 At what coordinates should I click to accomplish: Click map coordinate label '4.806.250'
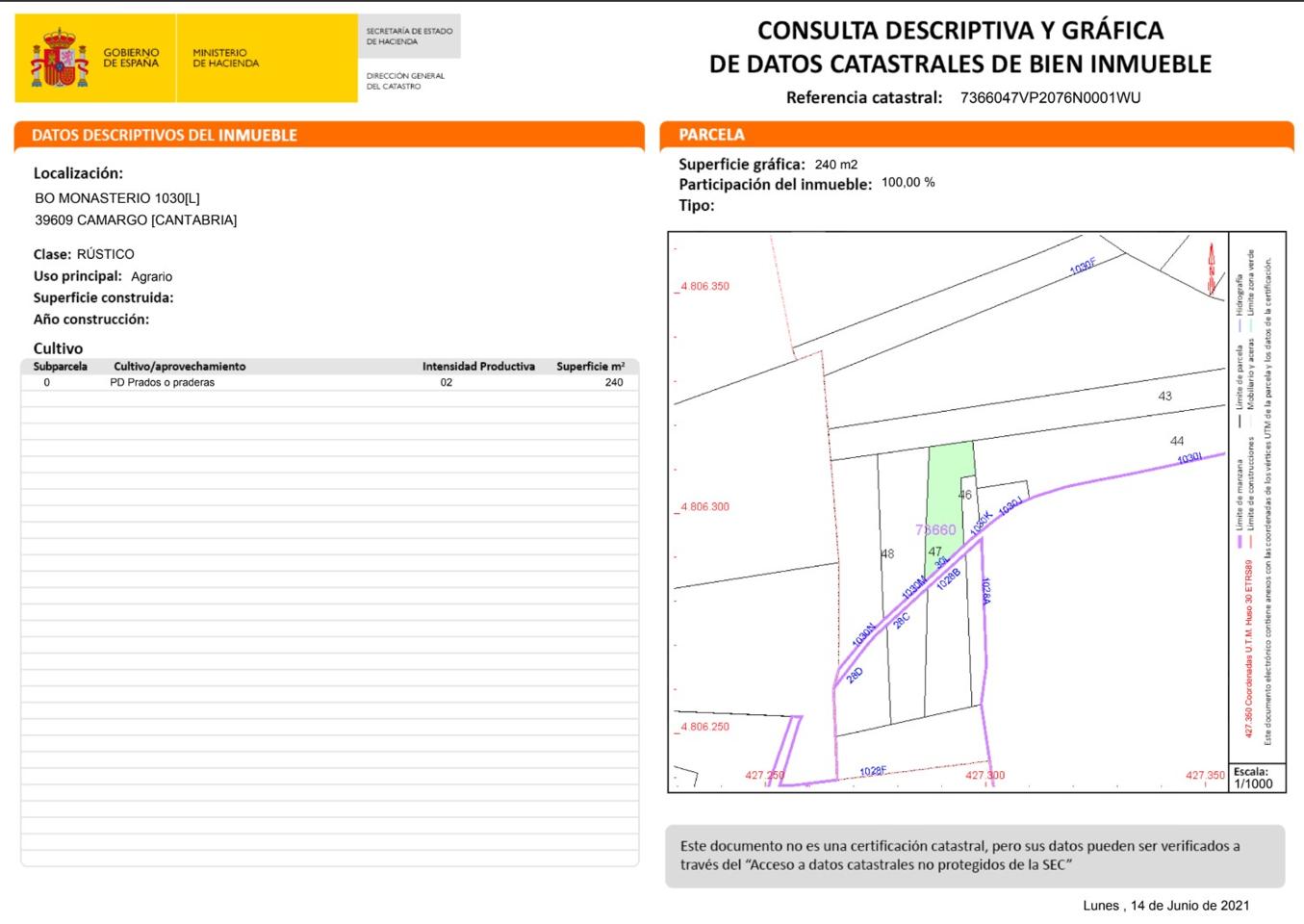point(704,727)
